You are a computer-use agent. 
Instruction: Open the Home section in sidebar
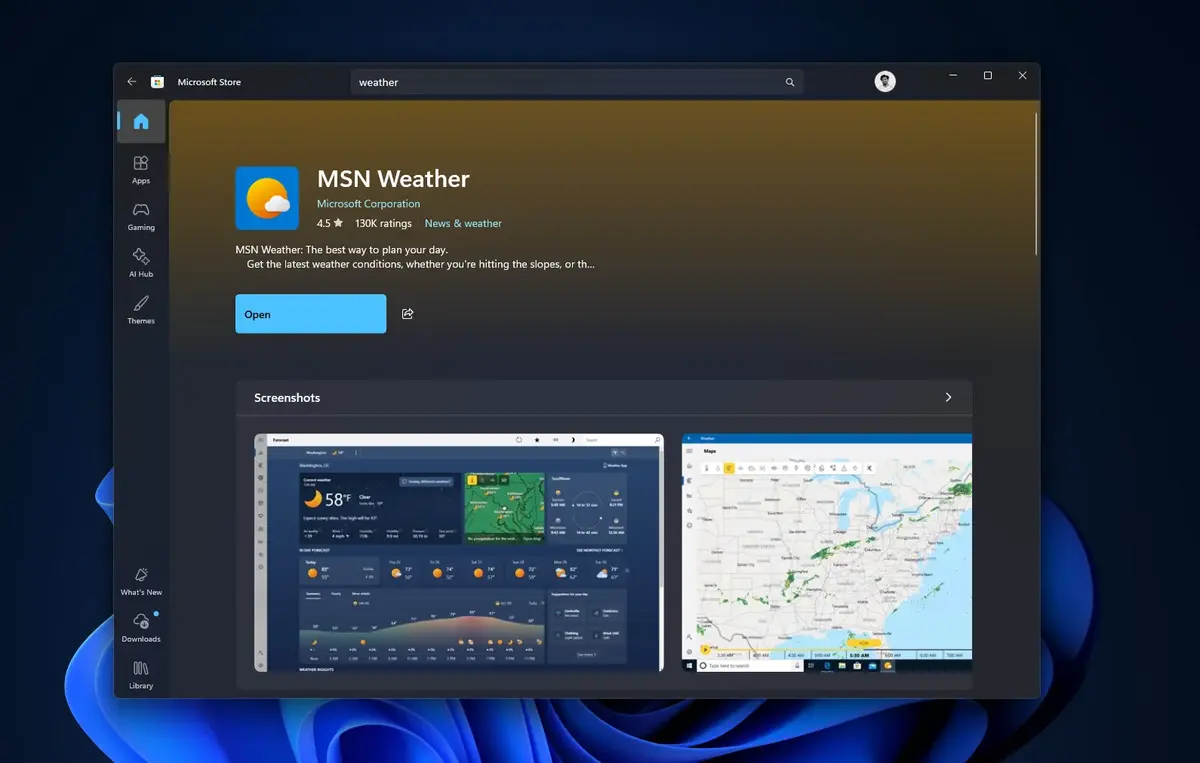click(x=141, y=122)
